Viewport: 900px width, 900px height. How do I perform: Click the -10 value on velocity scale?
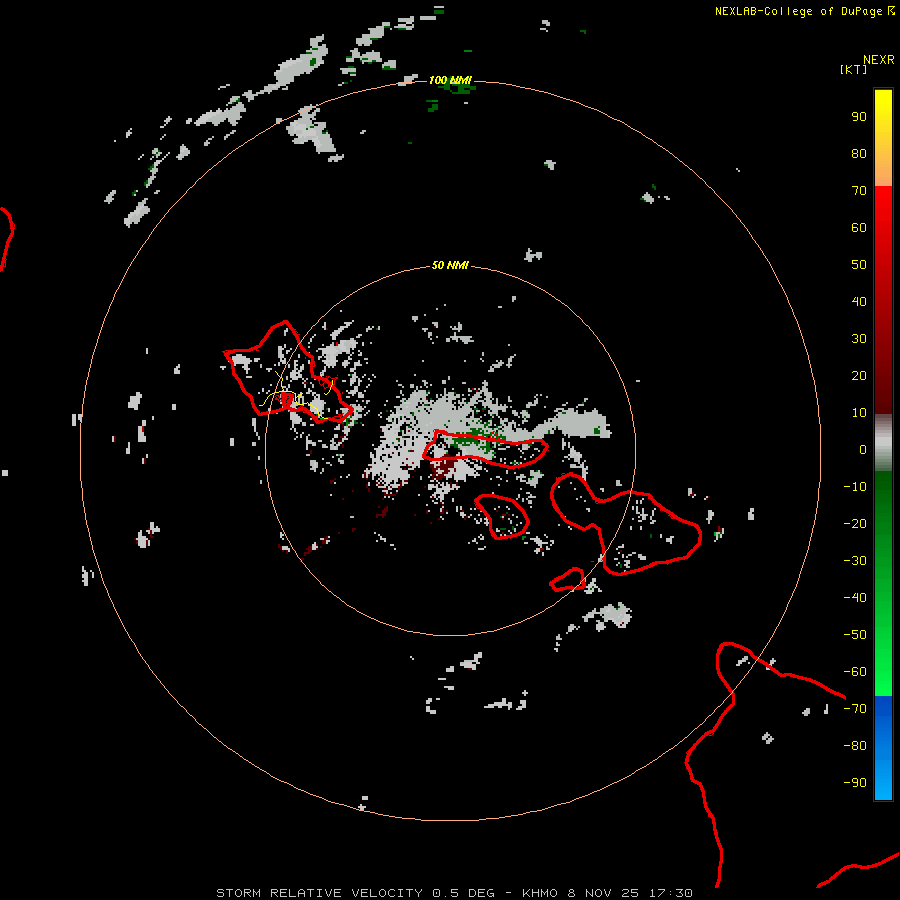tap(855, 487)
